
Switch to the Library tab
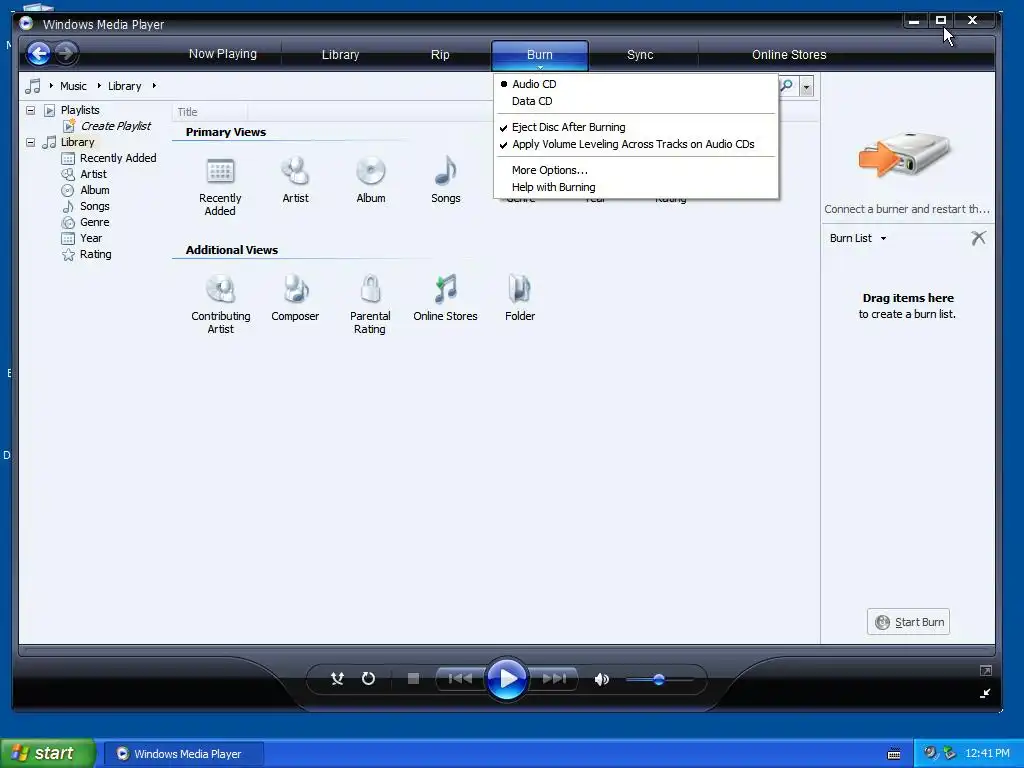(x=340, y=54)
